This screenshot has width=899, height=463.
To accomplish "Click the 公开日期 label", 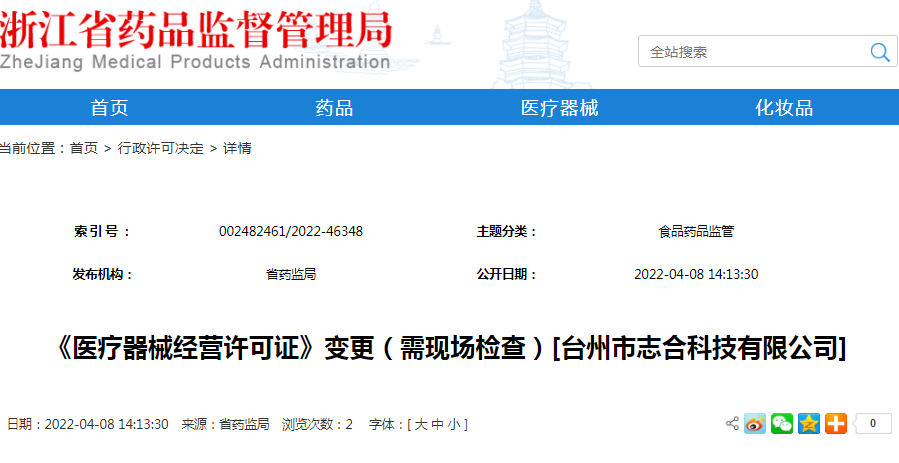I will (507, 274).
